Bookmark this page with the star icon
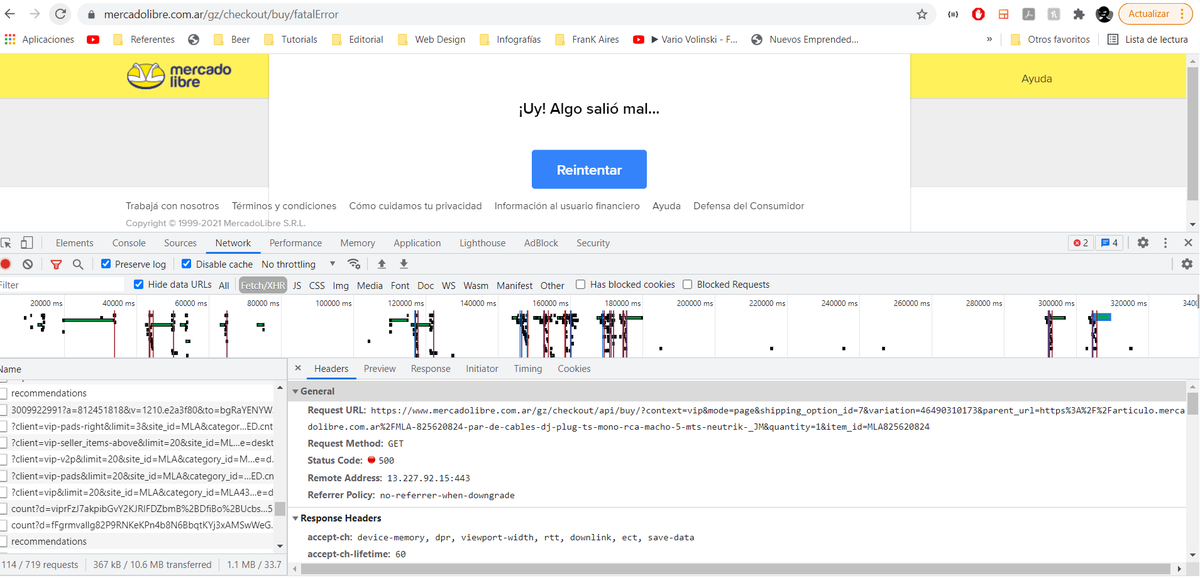The width and height of the screenshot is (1200, 578). pyautogui.click(x=921, y=14)
